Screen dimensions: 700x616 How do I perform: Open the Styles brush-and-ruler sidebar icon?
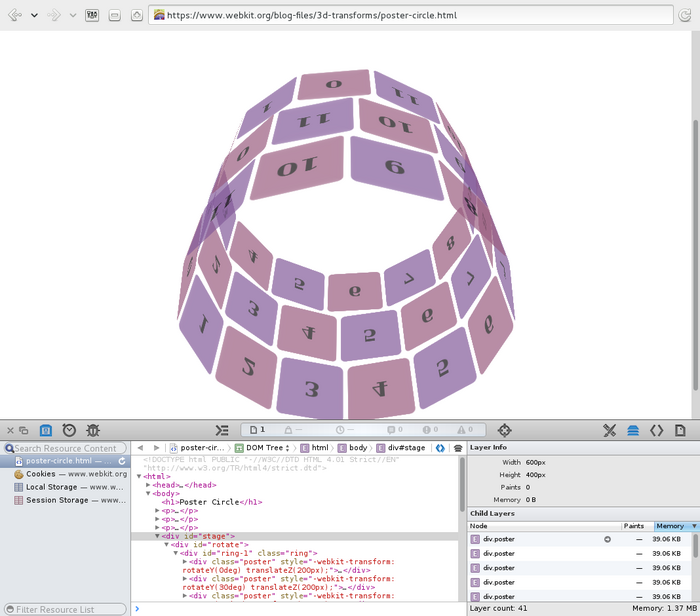(609, 430)
